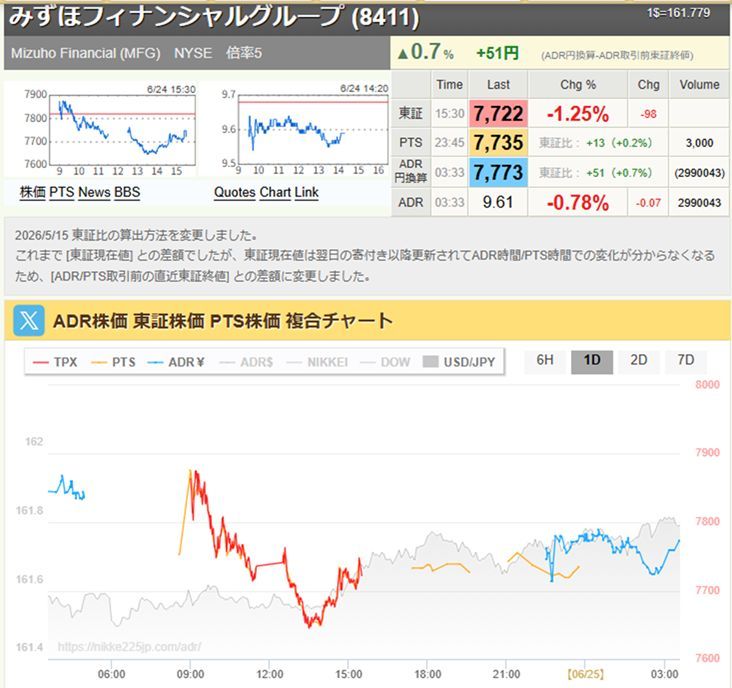The height and width of the screenshot is (688, 732).
Task: Click the -1.25% change value
Action: (577, 114)
